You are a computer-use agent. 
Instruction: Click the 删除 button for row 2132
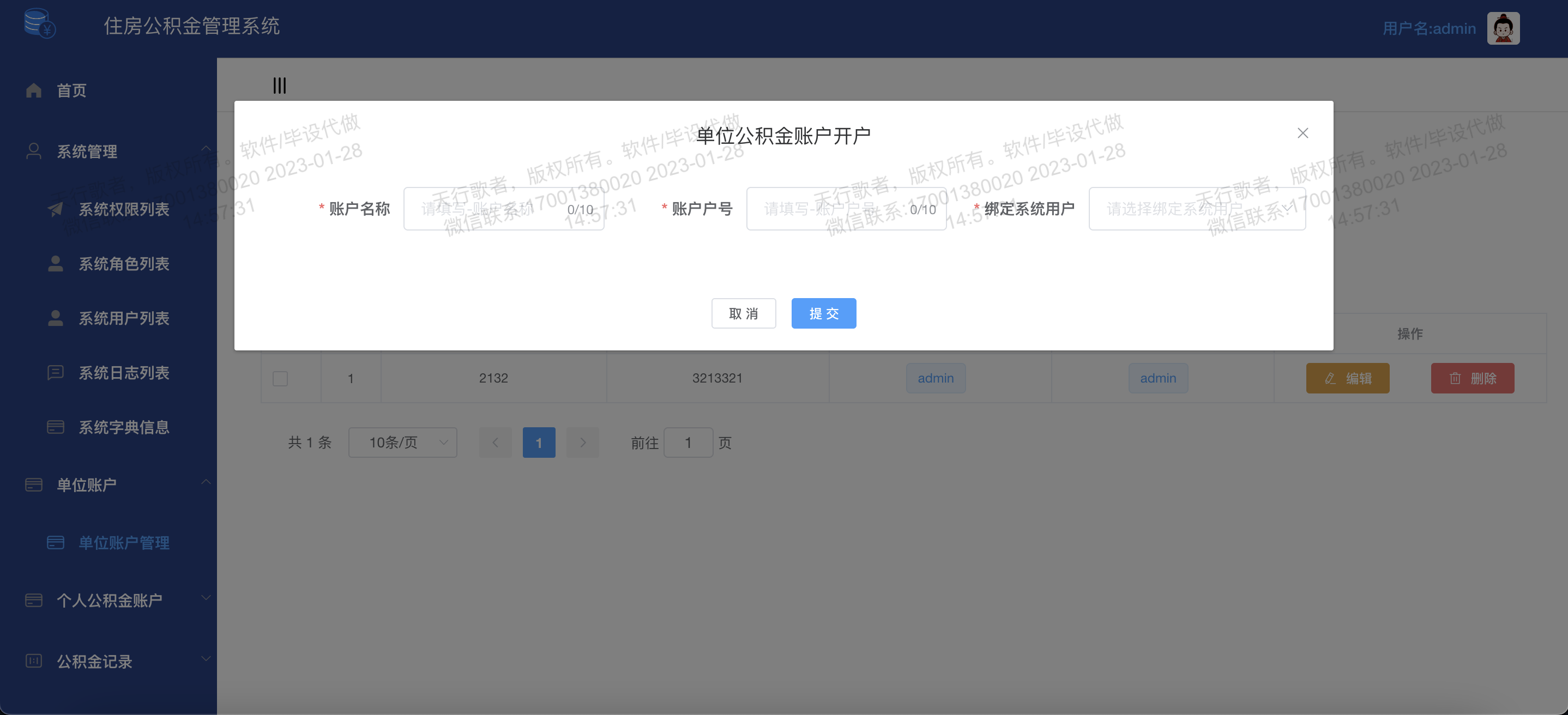1473,379
